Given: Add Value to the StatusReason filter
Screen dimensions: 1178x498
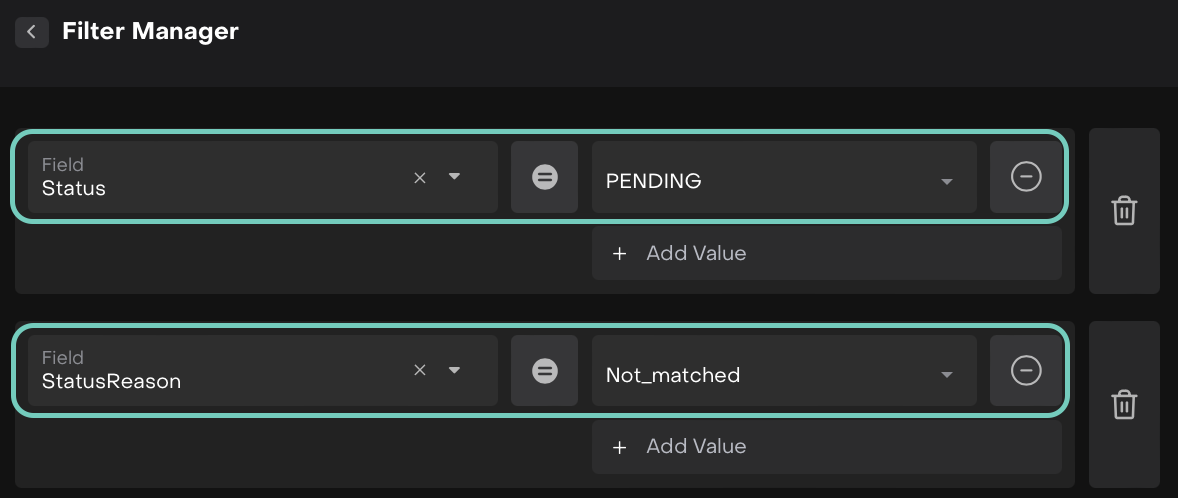Looking at the screenshot, I should pos(696,446).
